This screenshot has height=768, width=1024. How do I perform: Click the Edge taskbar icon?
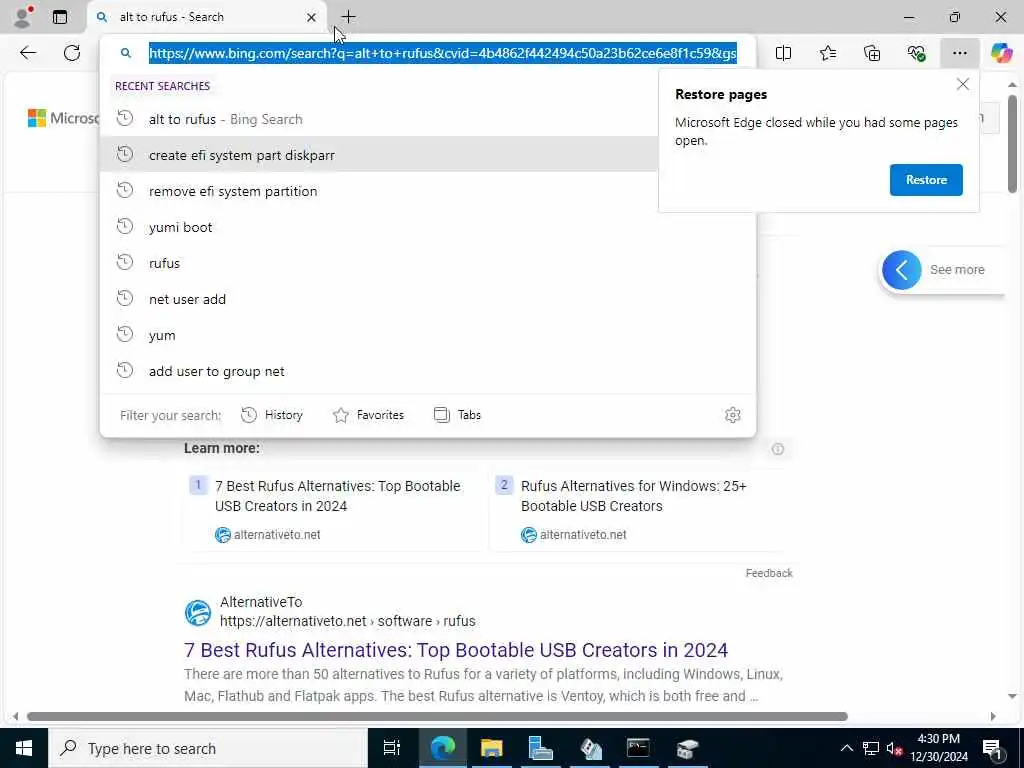pyautogui.click(x=443, y=748)
